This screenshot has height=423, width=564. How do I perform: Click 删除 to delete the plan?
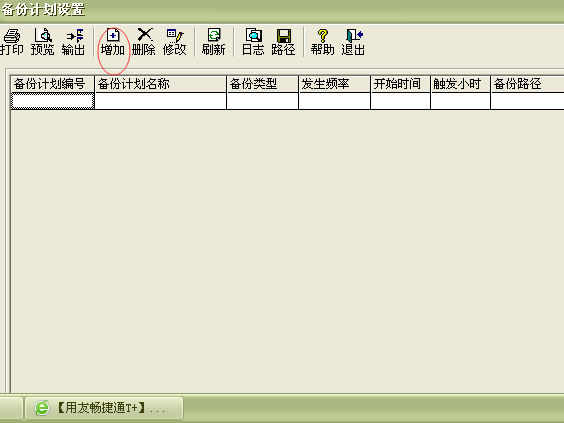144,42
